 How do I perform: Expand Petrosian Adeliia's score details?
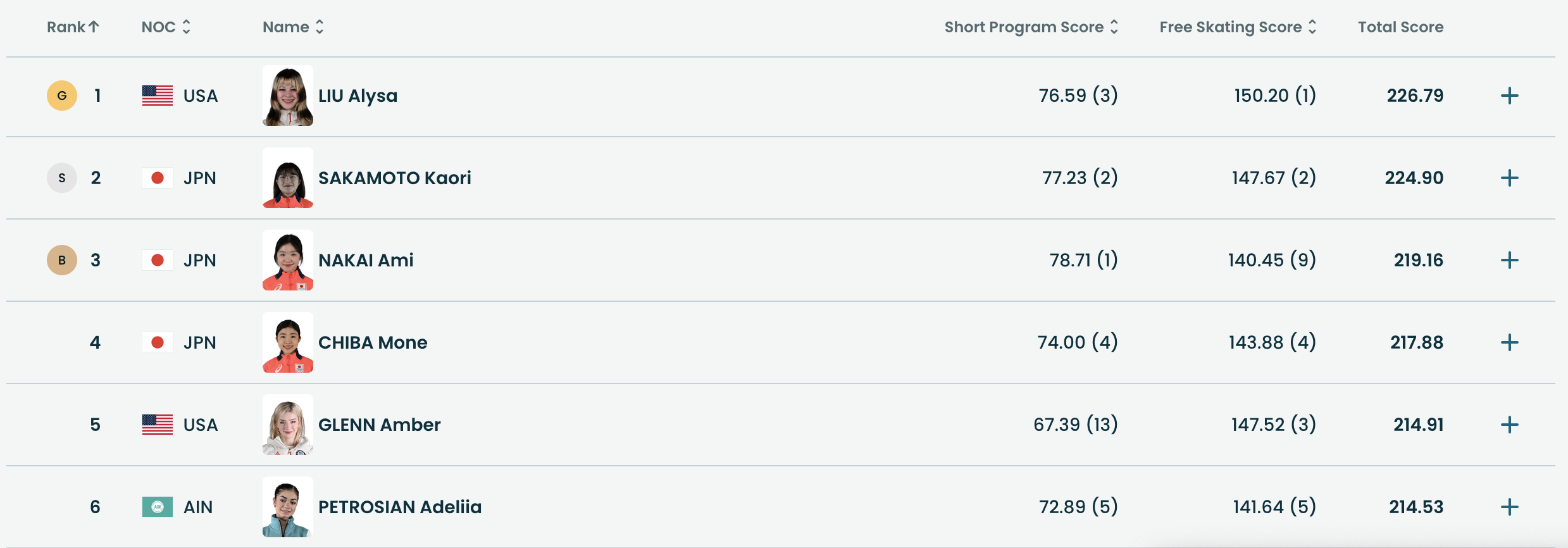(1509, 507)
